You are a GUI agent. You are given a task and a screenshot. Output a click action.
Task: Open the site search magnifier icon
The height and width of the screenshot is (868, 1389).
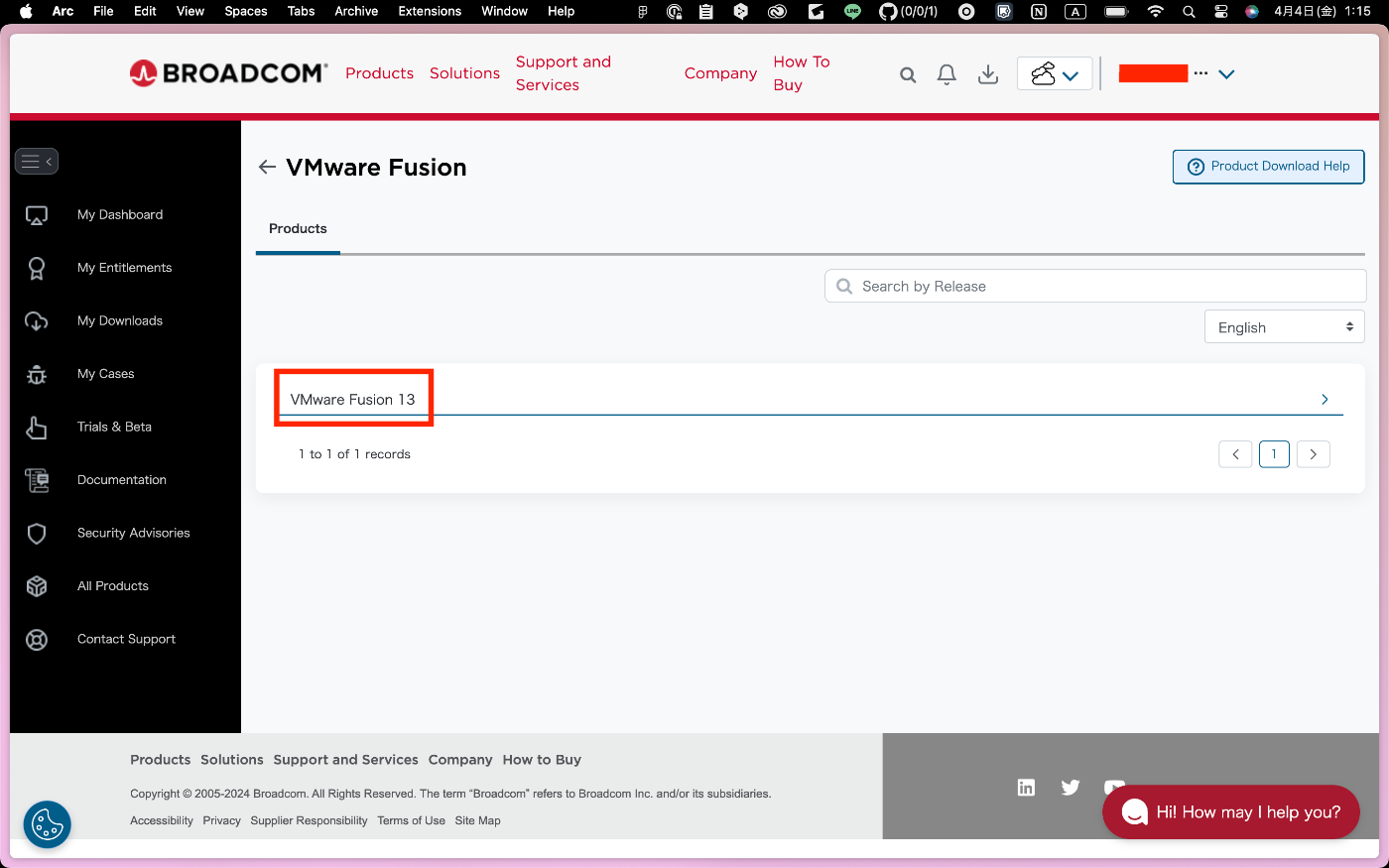(x=908, y=74)
